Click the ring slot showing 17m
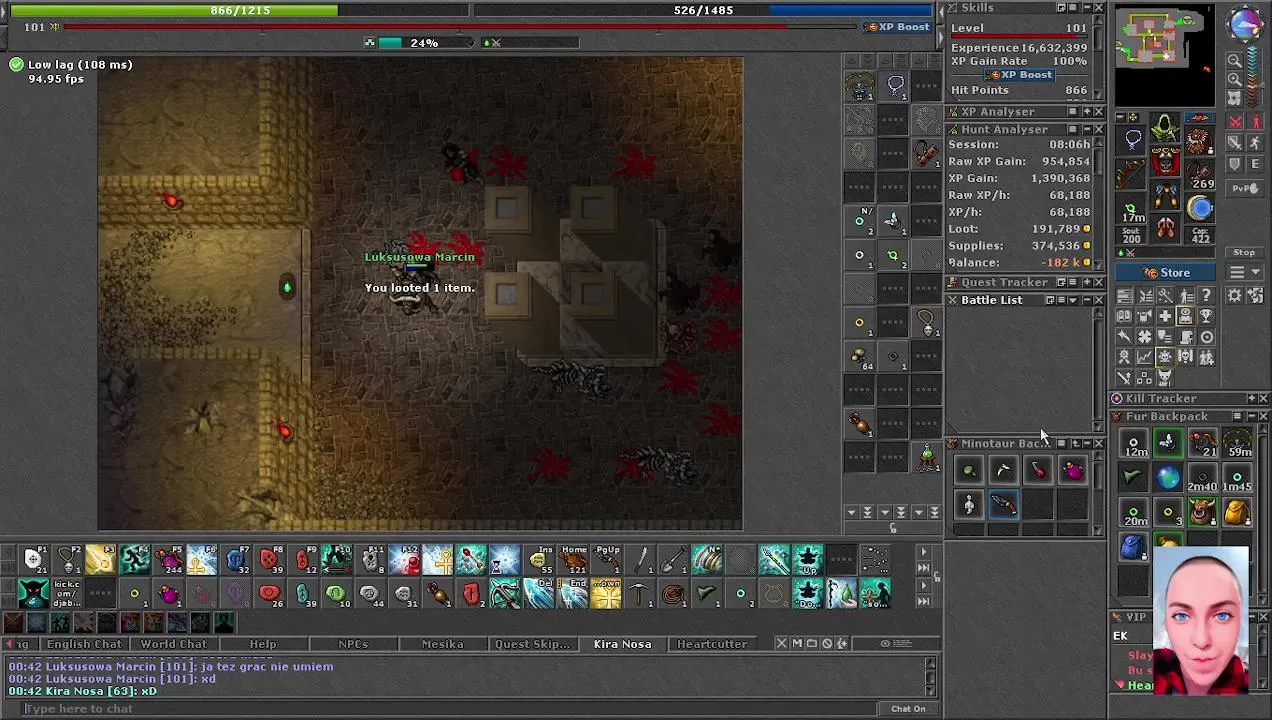Image resolution: width=1272 pixels, height=720 pixels. (x=1131, y=208)
